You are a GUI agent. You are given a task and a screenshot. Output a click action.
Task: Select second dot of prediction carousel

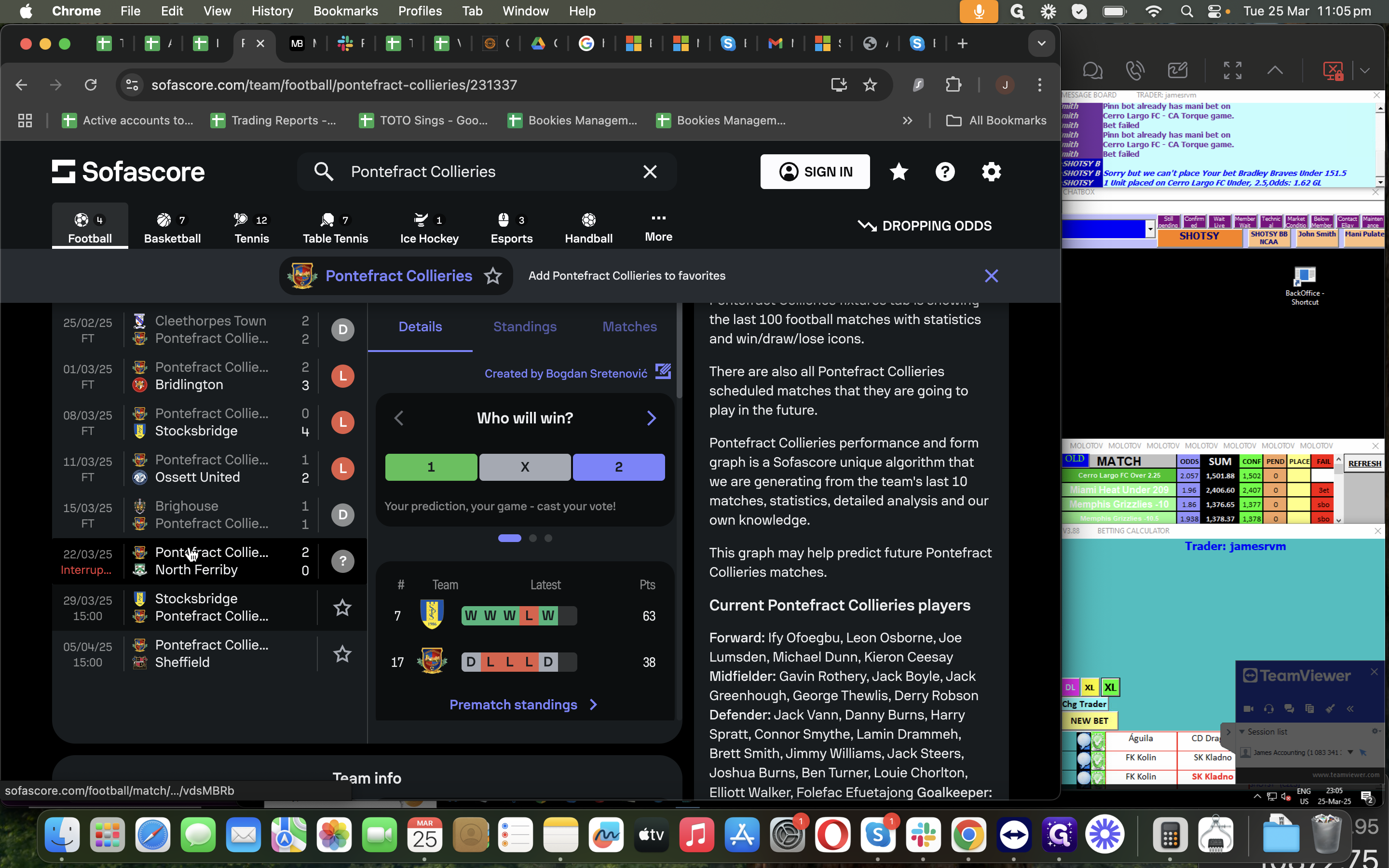coord(532,538)
